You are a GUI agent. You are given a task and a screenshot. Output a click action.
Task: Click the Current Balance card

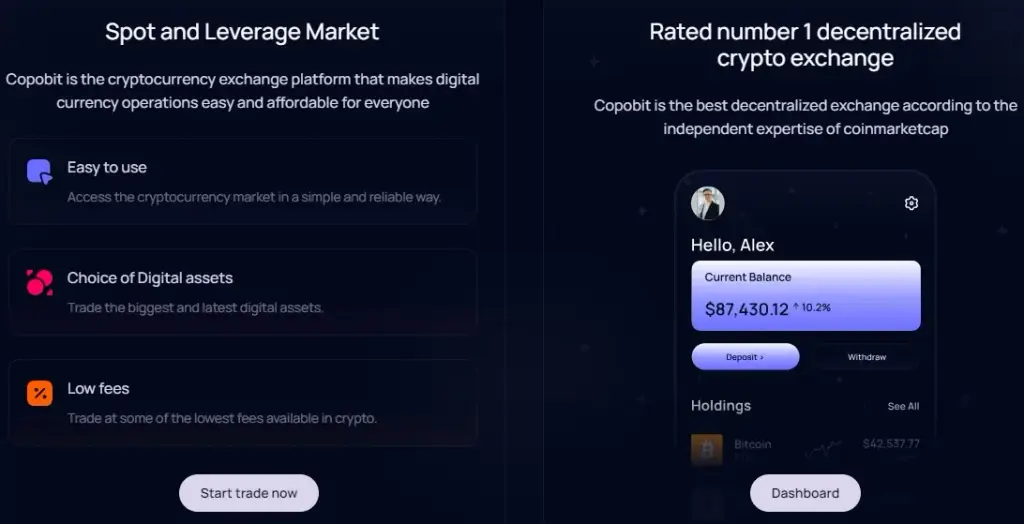[x=806, y=295]
